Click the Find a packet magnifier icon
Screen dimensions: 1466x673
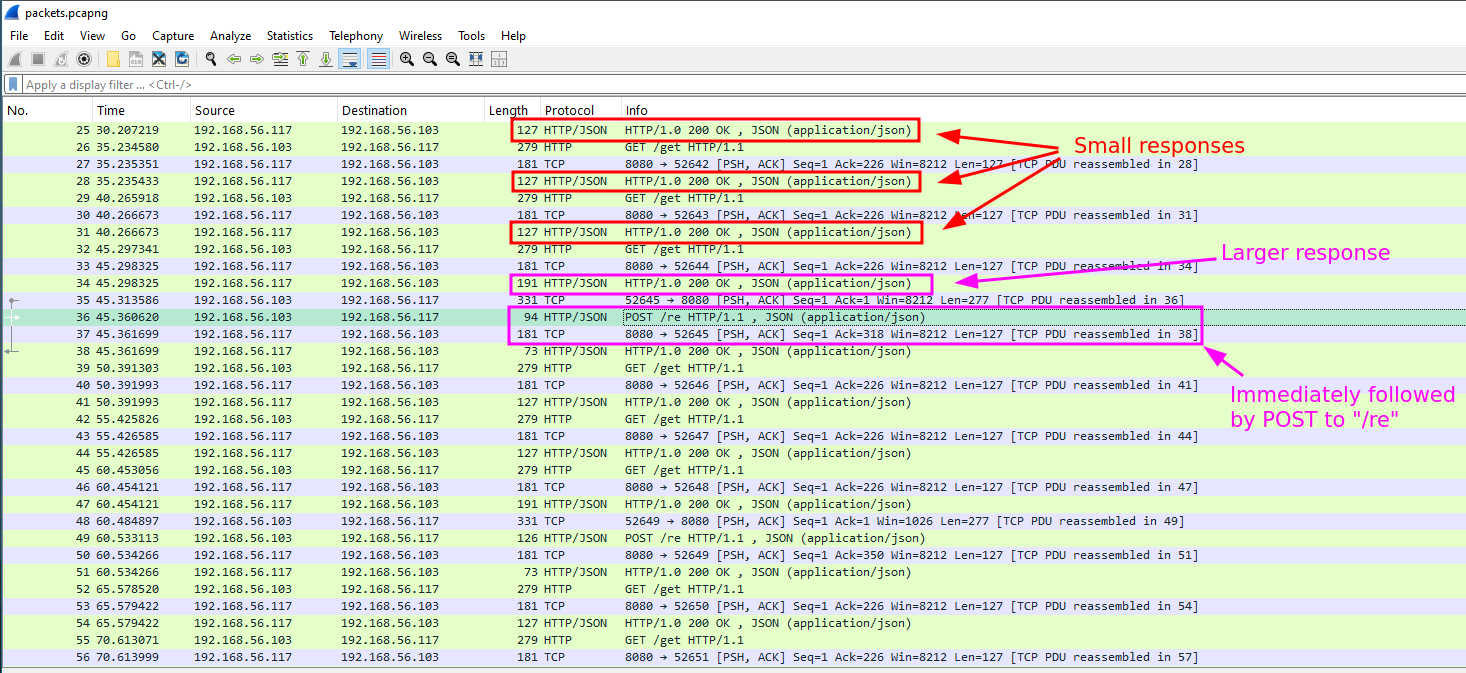coord(211,59)
